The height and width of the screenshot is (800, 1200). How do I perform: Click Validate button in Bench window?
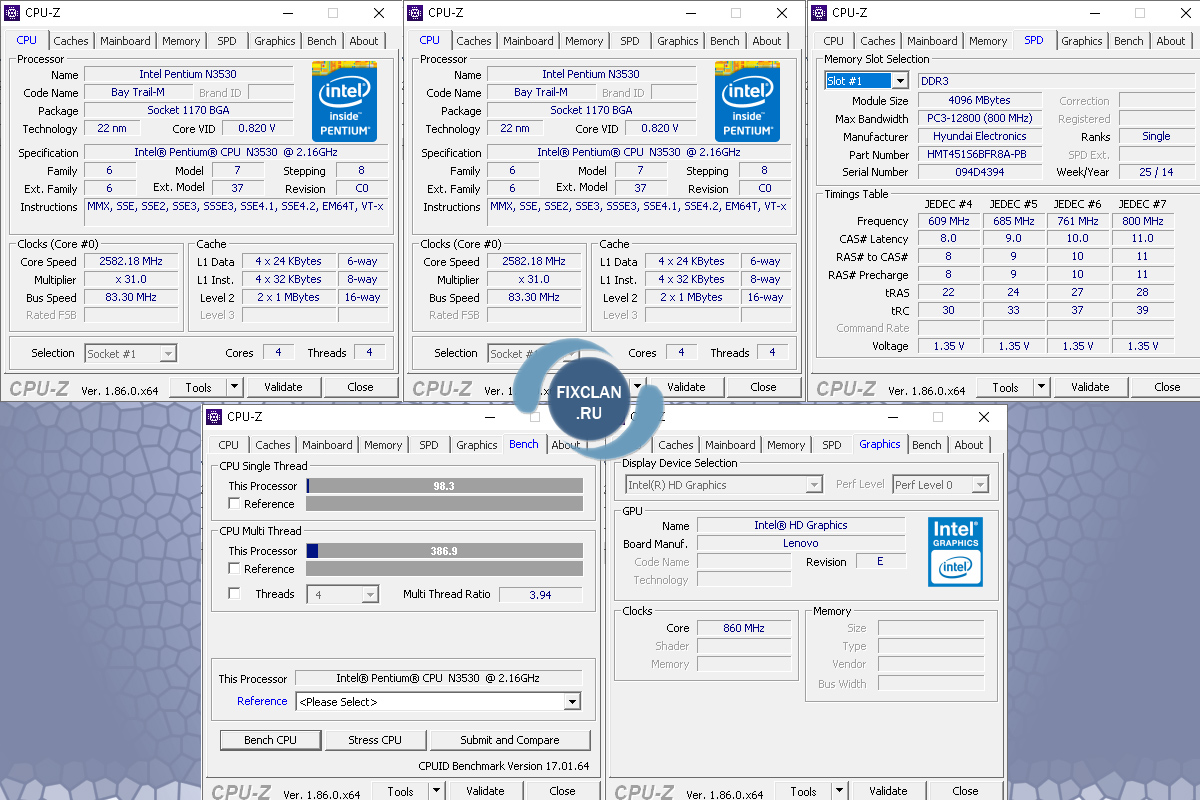click(485, 791)
